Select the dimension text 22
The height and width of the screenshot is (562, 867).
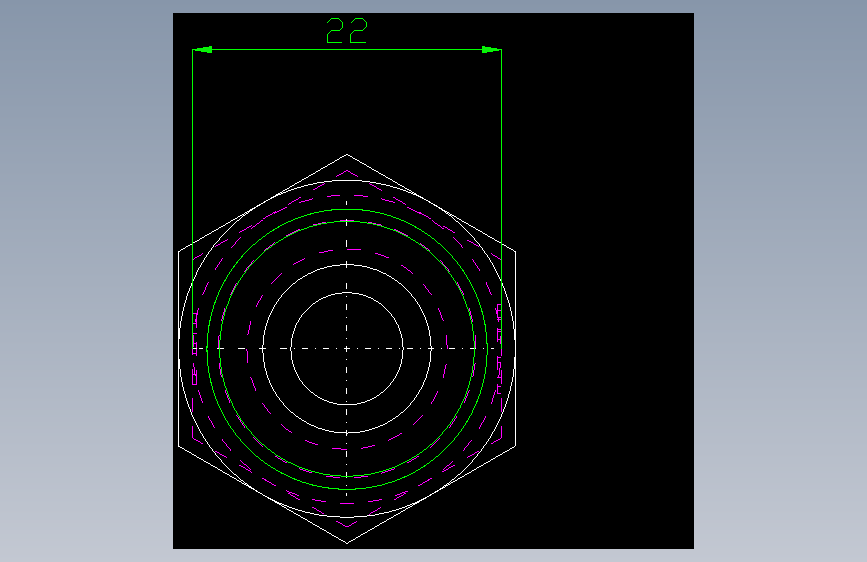point(347,31)
